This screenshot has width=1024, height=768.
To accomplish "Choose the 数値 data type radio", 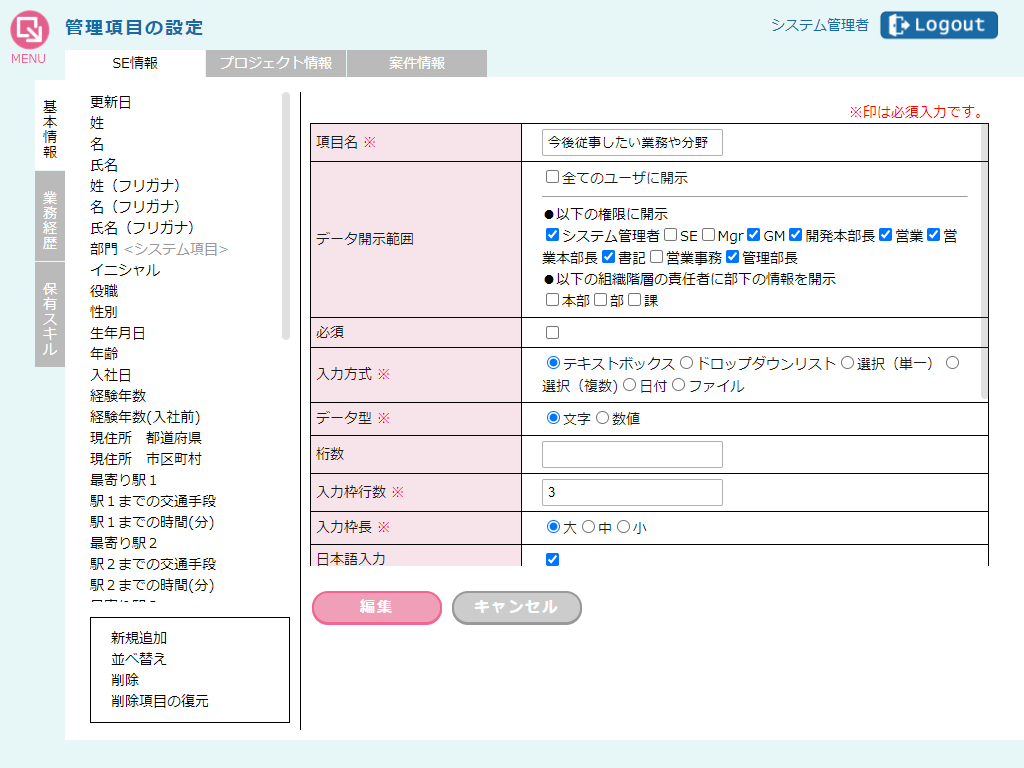I will [602, 419].
